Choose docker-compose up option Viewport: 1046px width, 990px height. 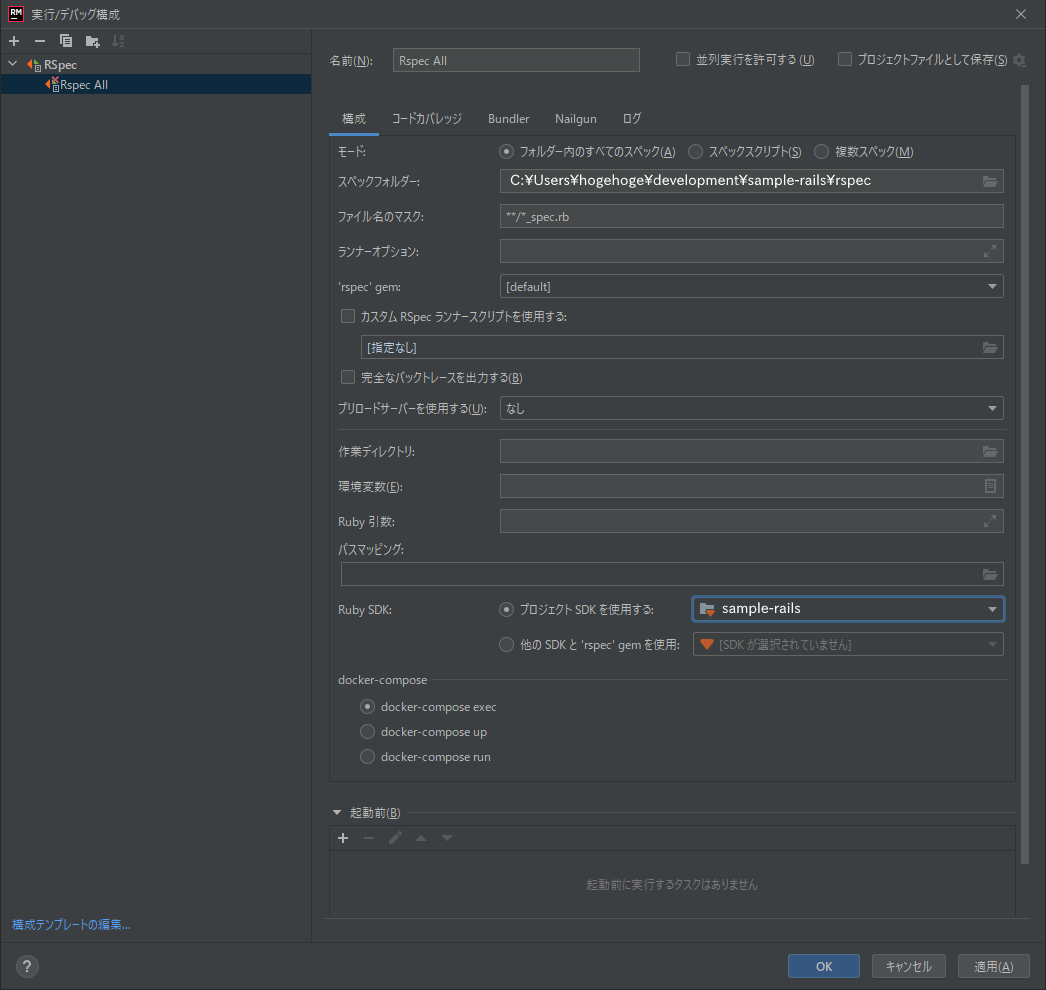click(367, 732)
